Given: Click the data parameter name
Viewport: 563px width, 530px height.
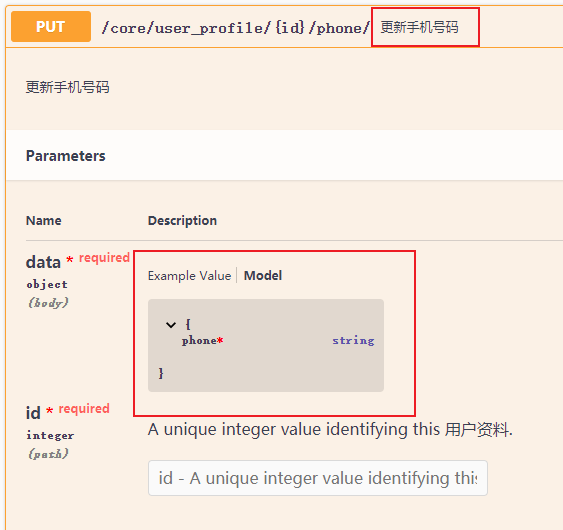Looking at the screenshot, I should [43, 262].
